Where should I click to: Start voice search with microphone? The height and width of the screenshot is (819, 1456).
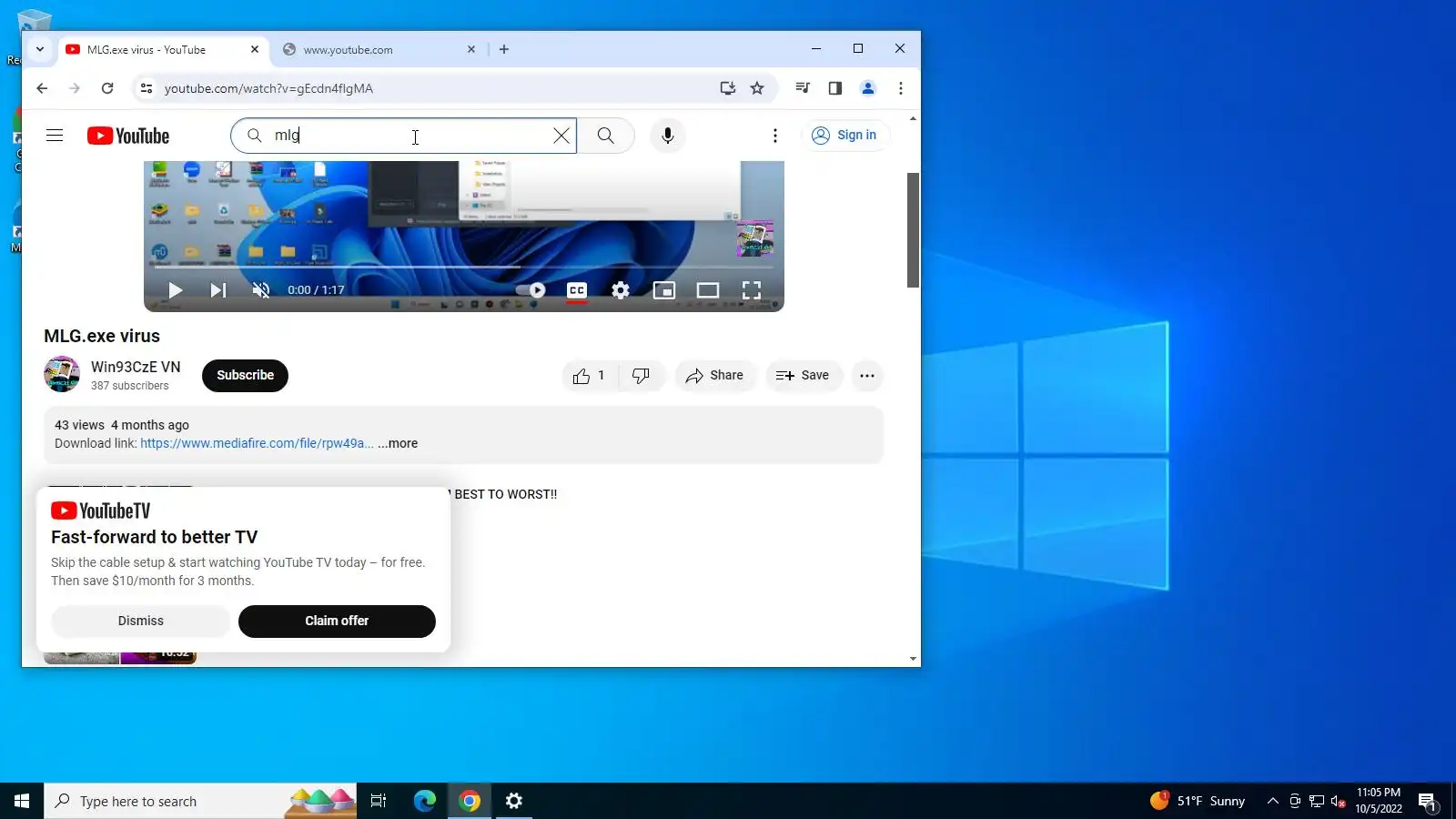[x=668, y=136]
